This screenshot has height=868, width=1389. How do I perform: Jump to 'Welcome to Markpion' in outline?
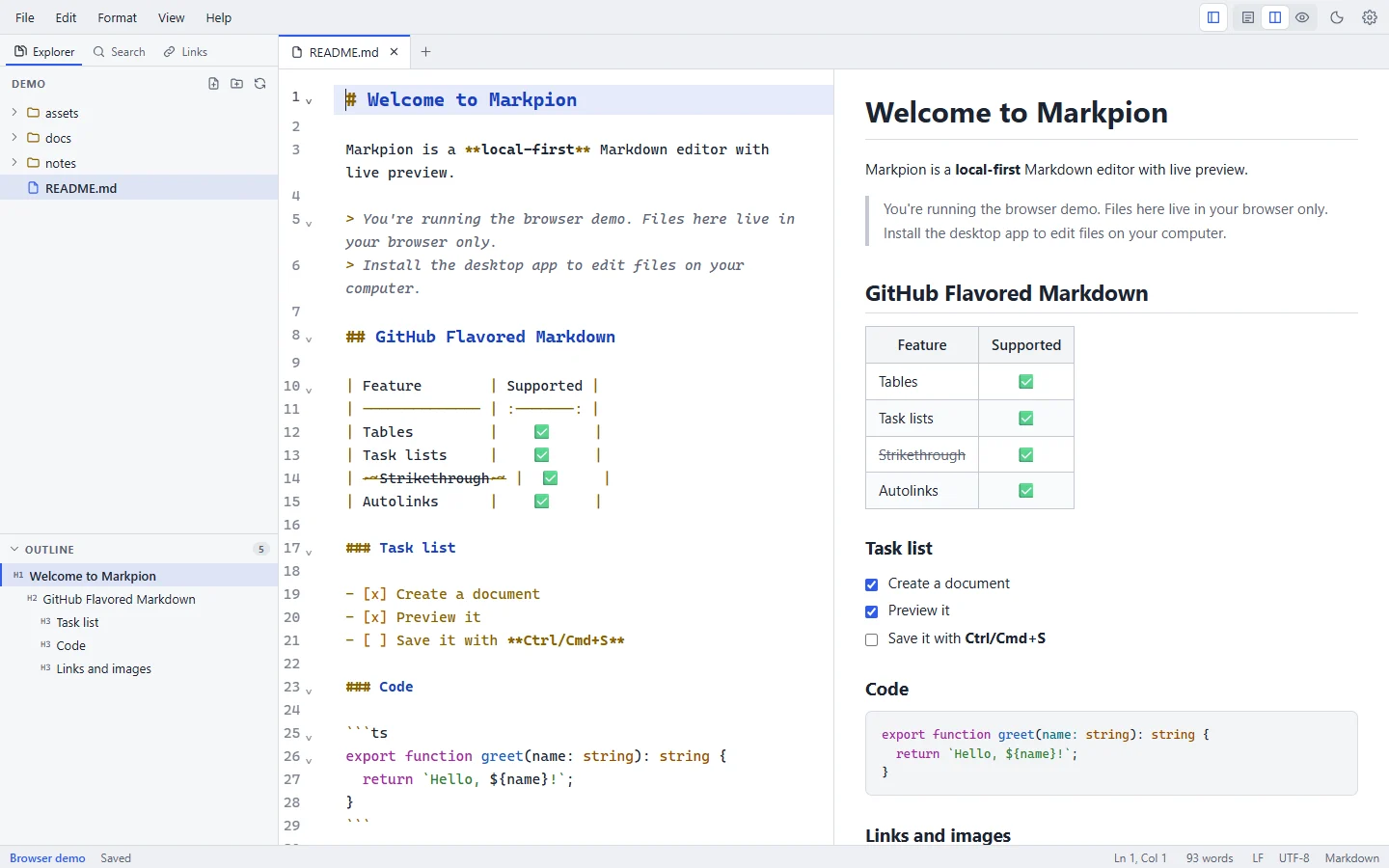139,576
